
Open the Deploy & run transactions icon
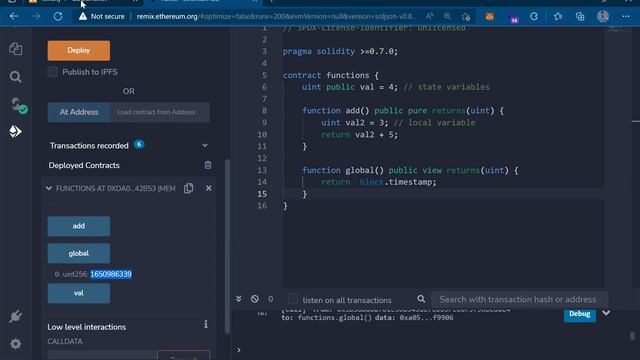(15, 131)
